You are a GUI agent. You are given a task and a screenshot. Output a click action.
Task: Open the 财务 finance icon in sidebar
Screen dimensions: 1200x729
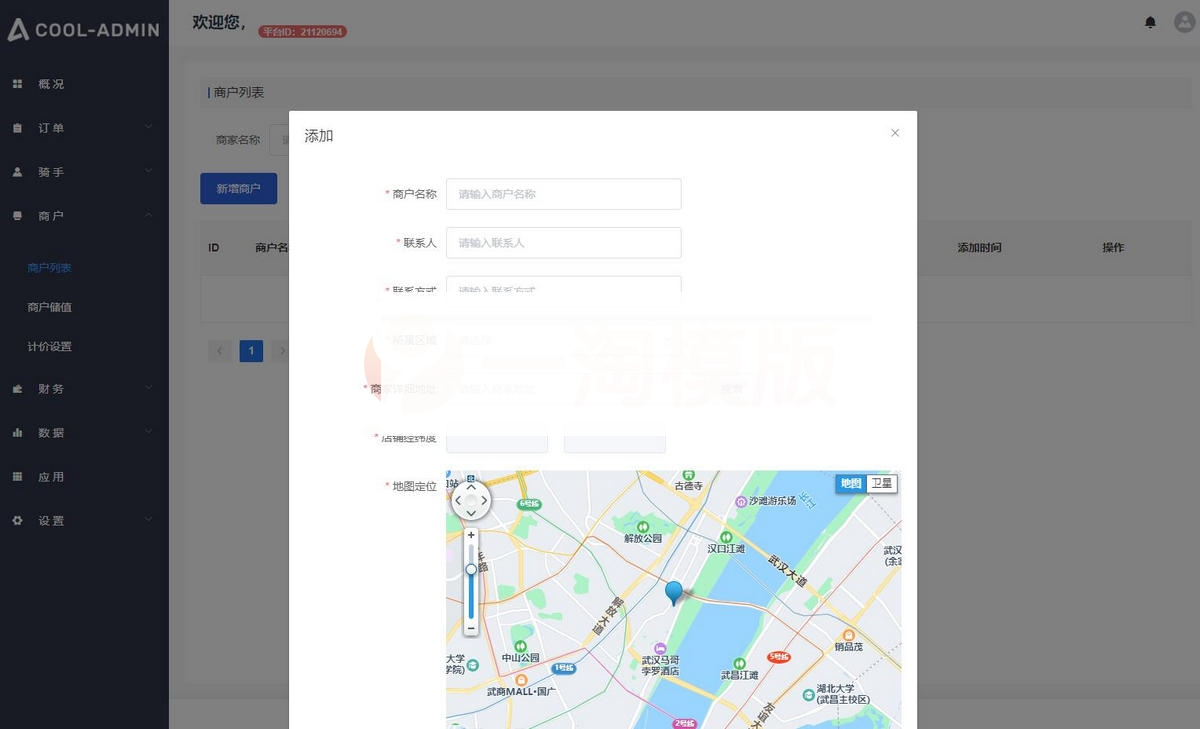tap(17, 388)
